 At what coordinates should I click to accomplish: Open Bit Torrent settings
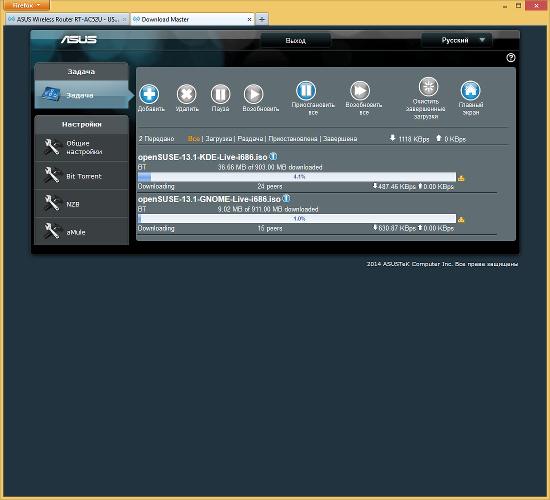[81, 176]
